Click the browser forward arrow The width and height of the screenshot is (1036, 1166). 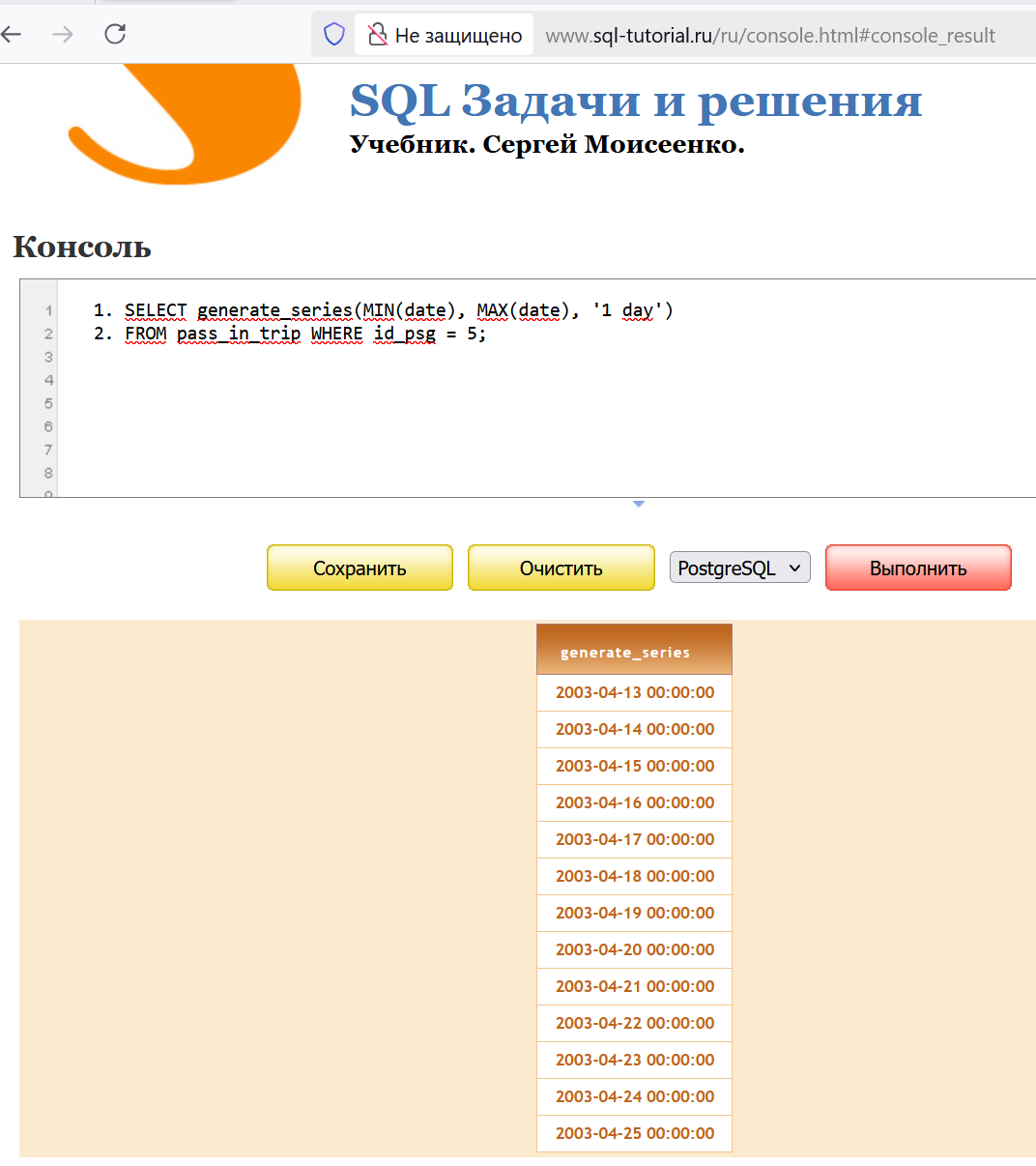tap(63, 35)
